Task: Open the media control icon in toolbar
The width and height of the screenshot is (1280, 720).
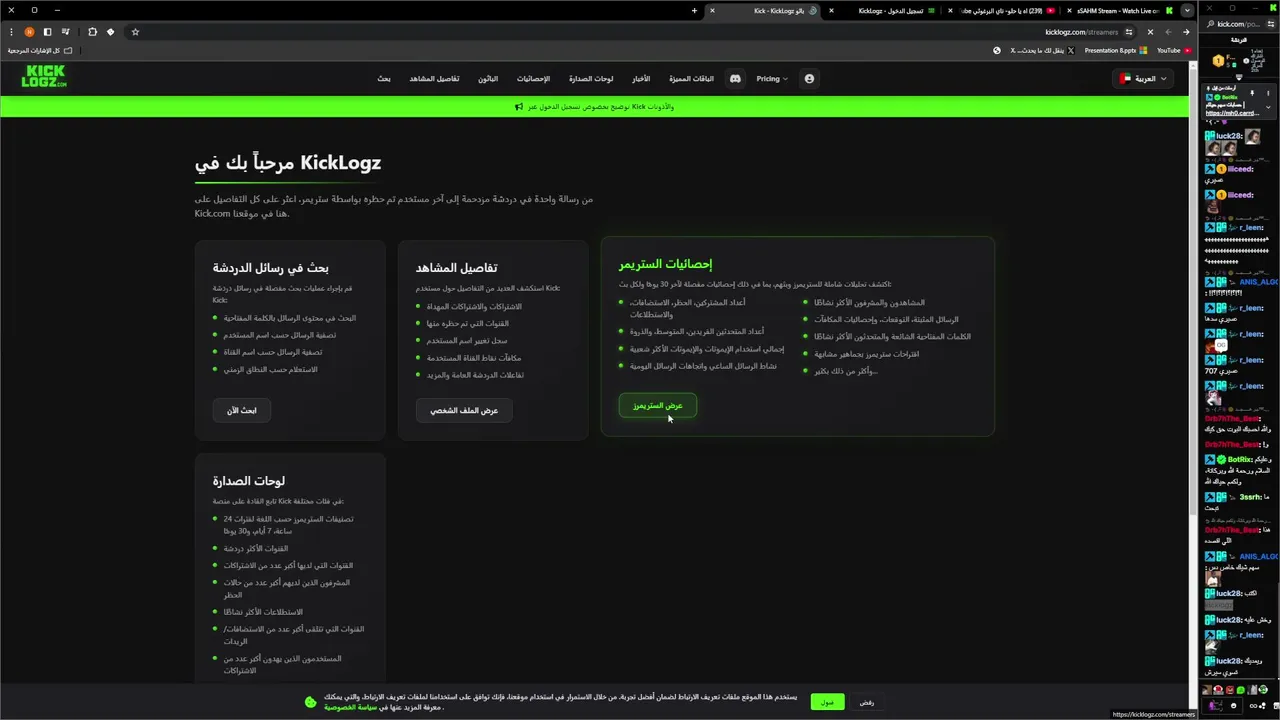Action: [x=65, y=32]
